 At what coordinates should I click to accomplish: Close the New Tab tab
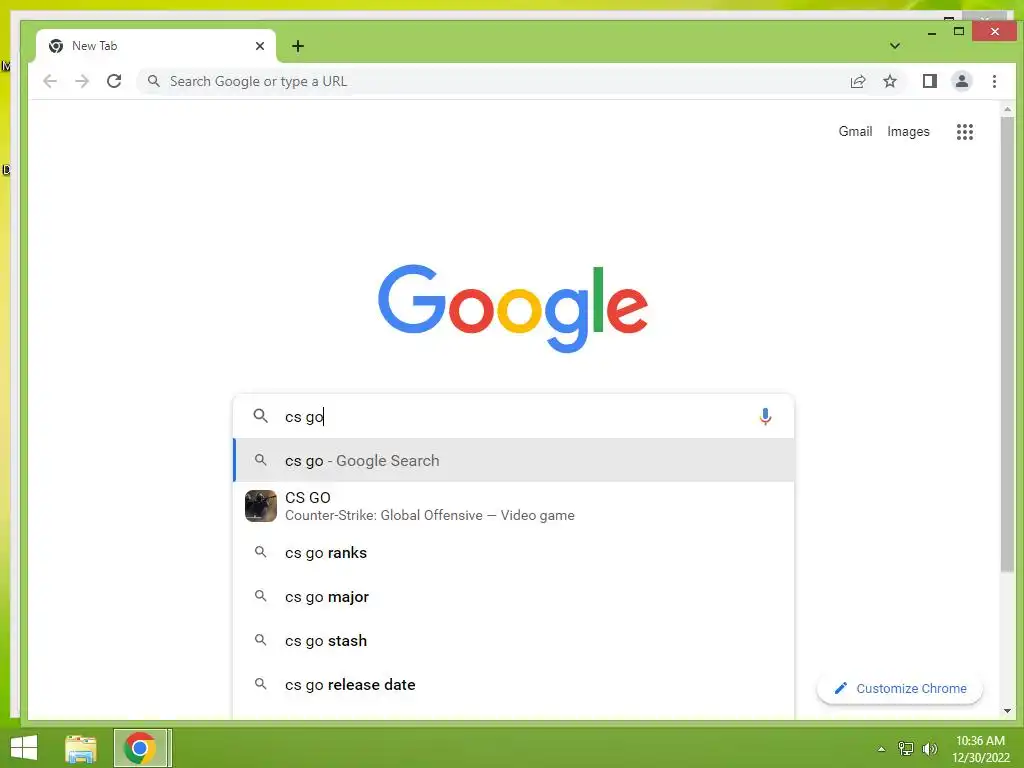click(x=260, y=46)
